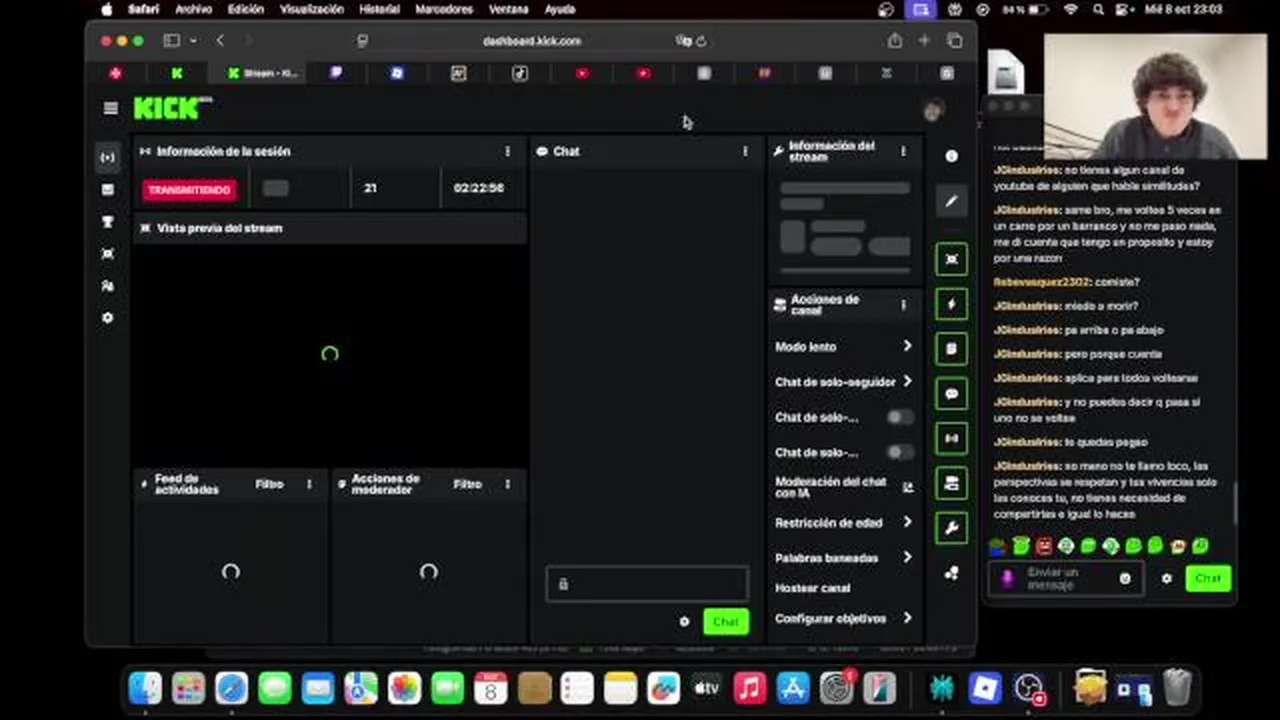The width and height of the screenshot is (1280, 720).
Task: Select the chat bubble icon in right rail
Action: click(951, 394)
